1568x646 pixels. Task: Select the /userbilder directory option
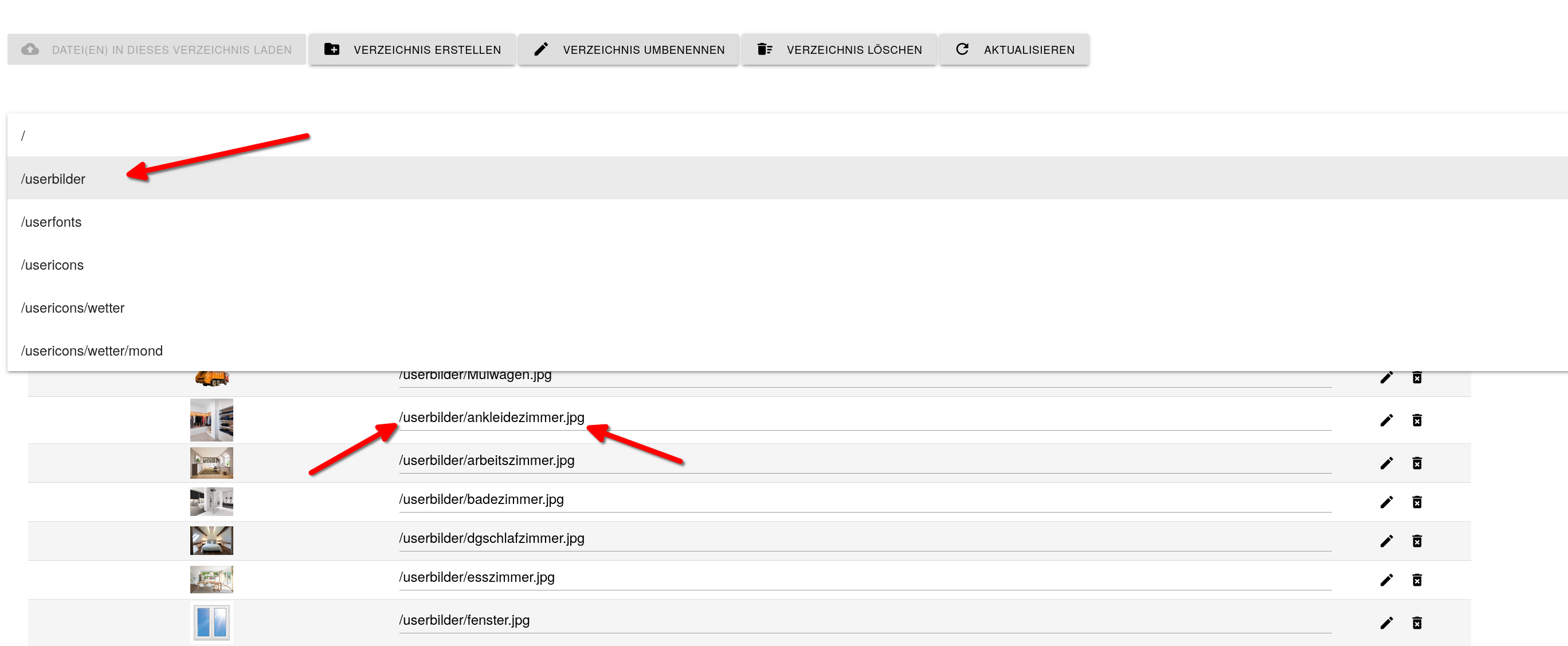pyautogui.click(x=53, y=179)
